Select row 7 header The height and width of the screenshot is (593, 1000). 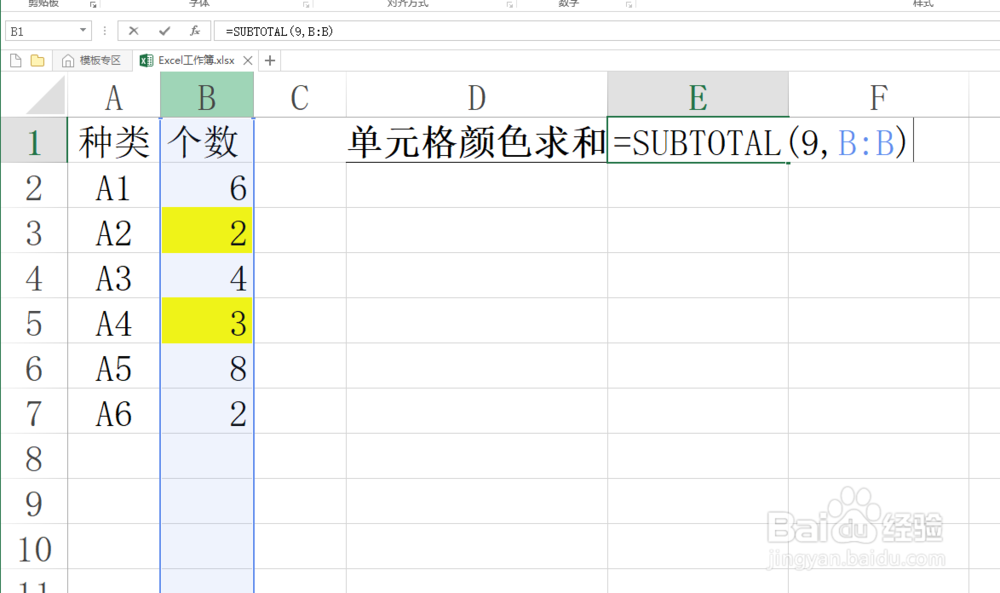click(x=34, y=412)
